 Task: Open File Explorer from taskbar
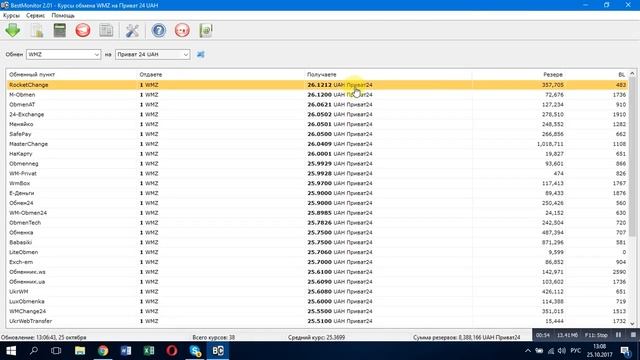pyautogui.click(x=80, y=351)
